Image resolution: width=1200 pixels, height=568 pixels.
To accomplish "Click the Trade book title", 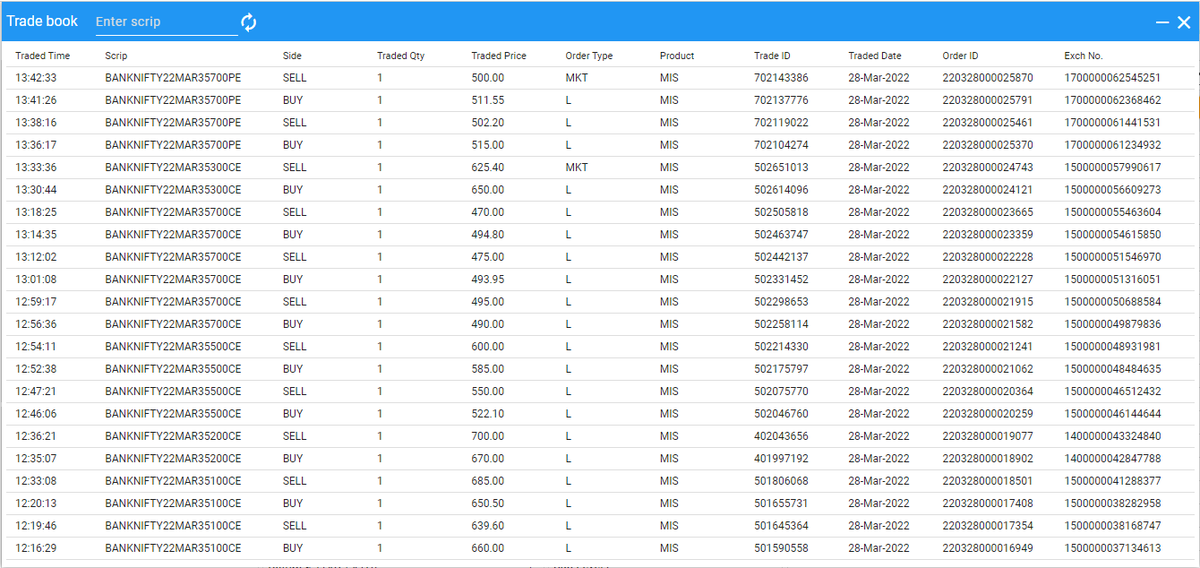I will pos(42,21).
